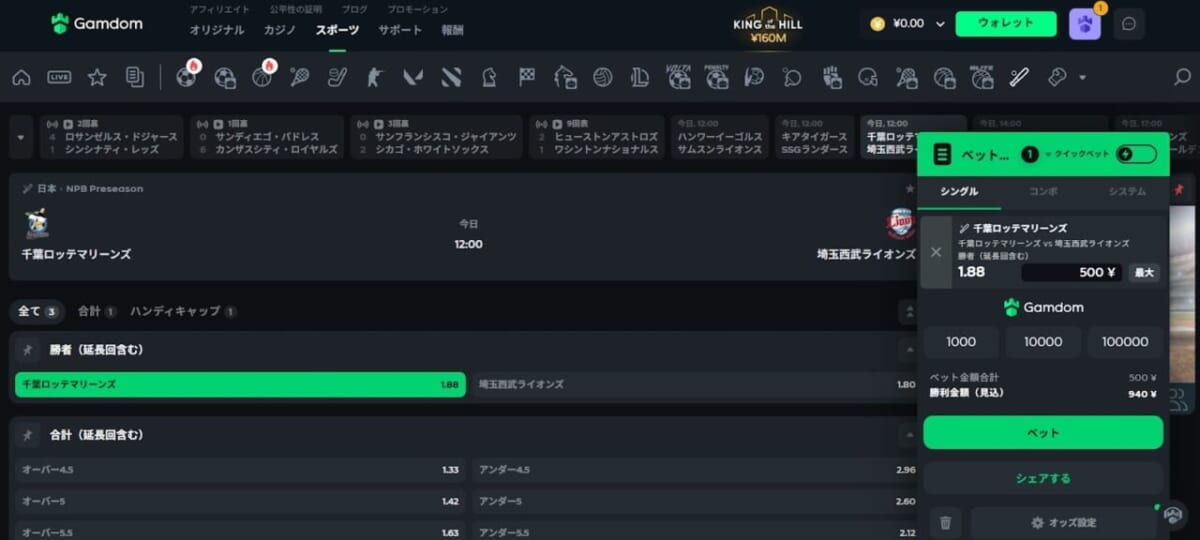Remove Chiba Lotte bet with X

pos(936,252)
